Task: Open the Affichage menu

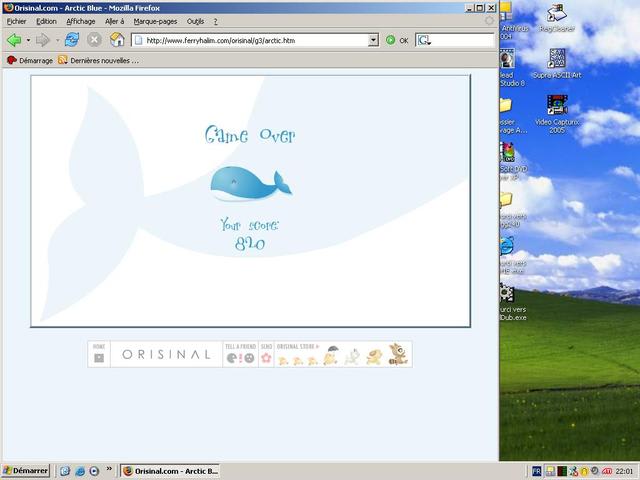Action: click(x=80, y=21)
